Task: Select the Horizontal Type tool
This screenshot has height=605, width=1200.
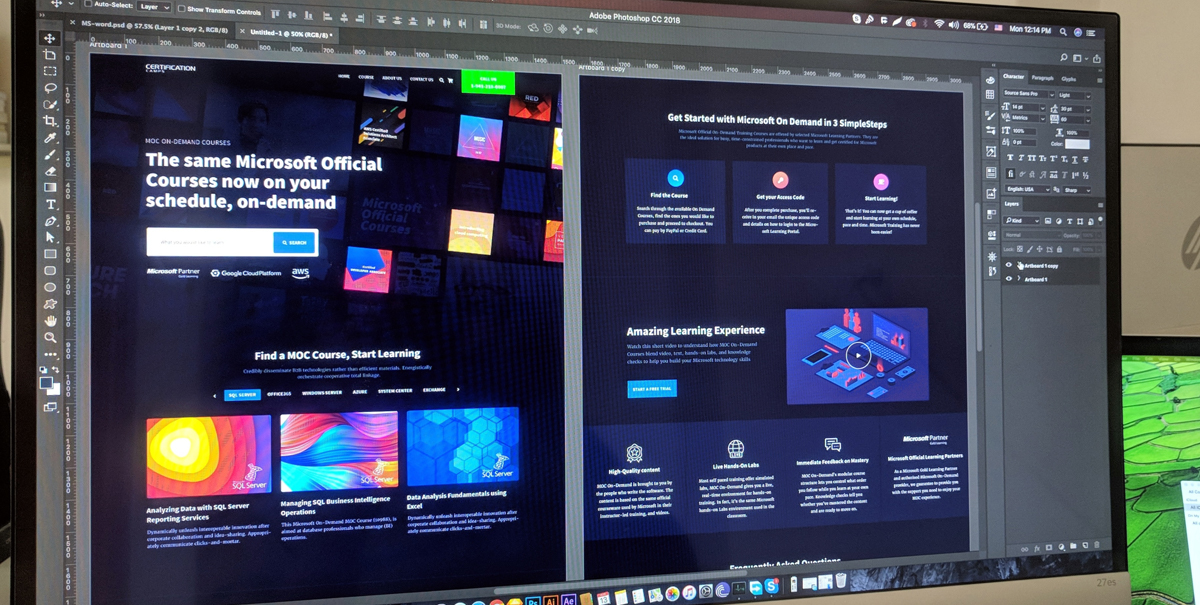Action: point(50,204)
